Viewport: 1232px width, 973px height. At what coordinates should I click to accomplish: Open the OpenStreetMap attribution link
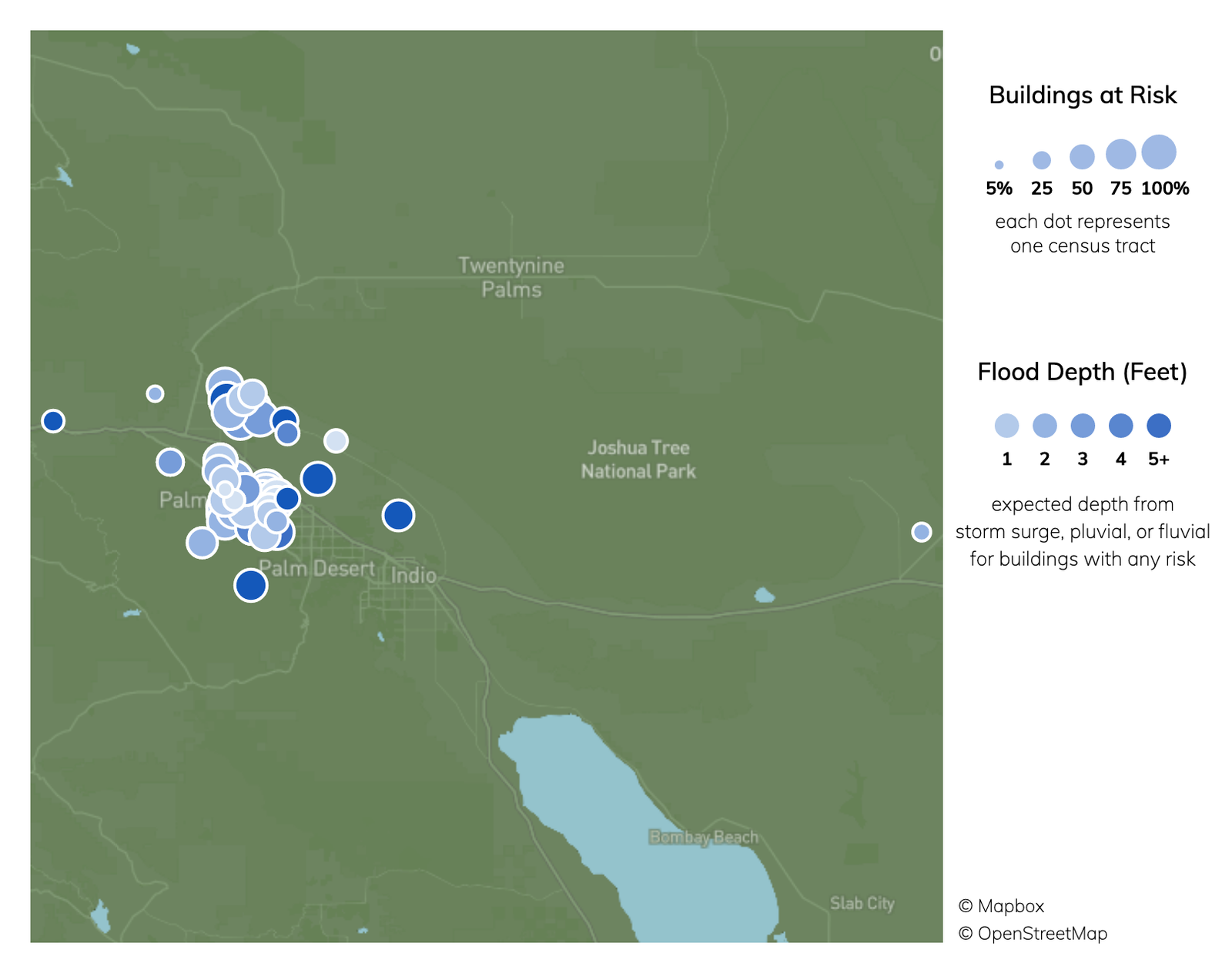point(1033,934)
